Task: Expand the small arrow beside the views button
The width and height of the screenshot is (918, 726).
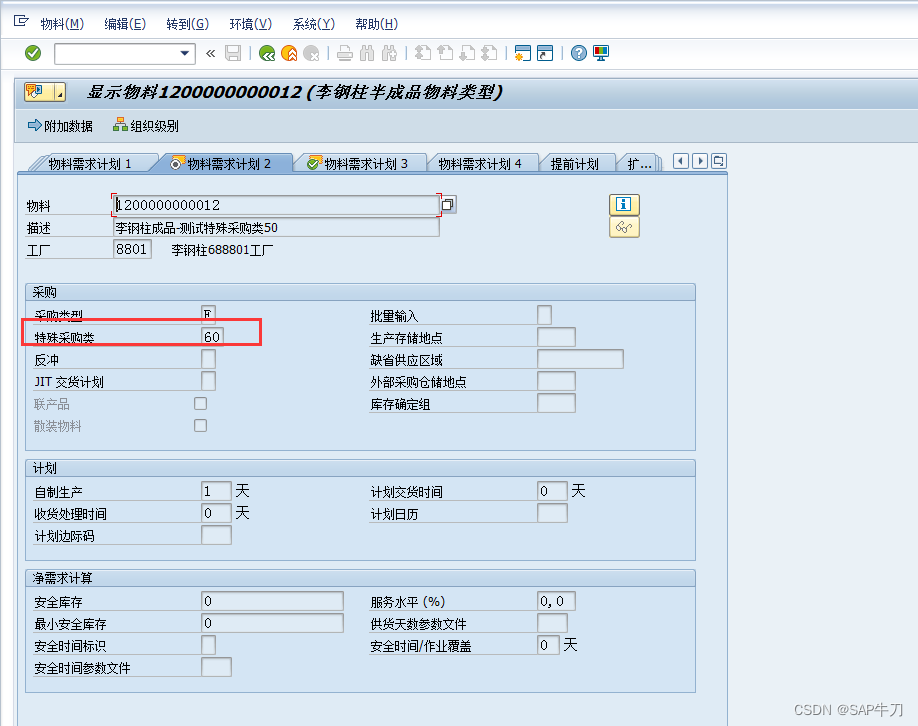Action: 60,92
